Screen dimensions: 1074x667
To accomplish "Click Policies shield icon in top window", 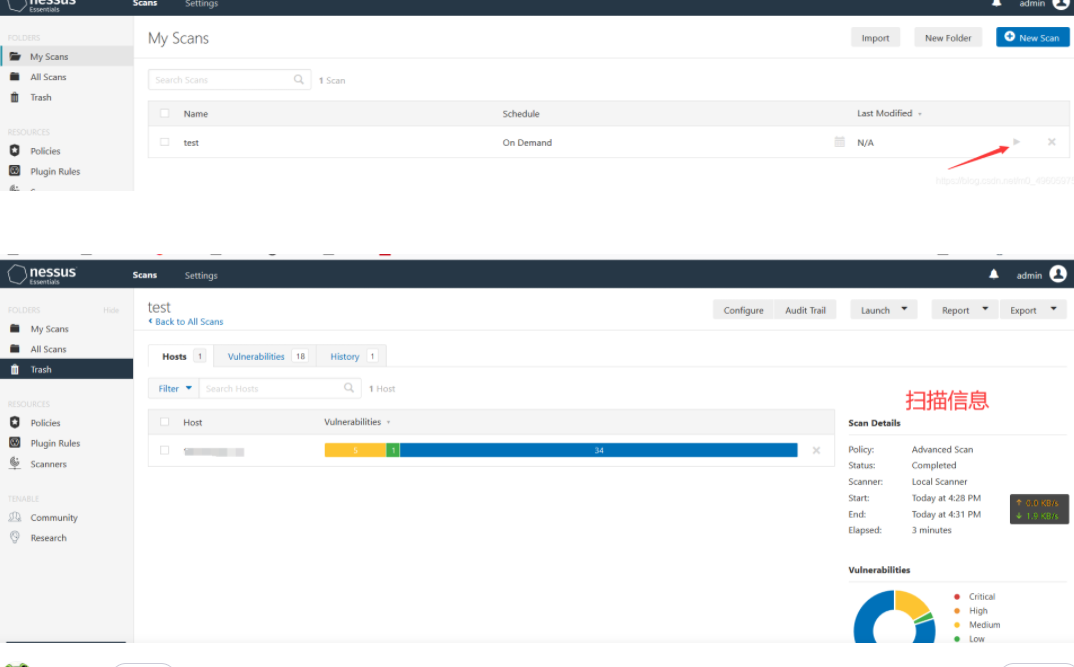I will [x=15, y=151].
